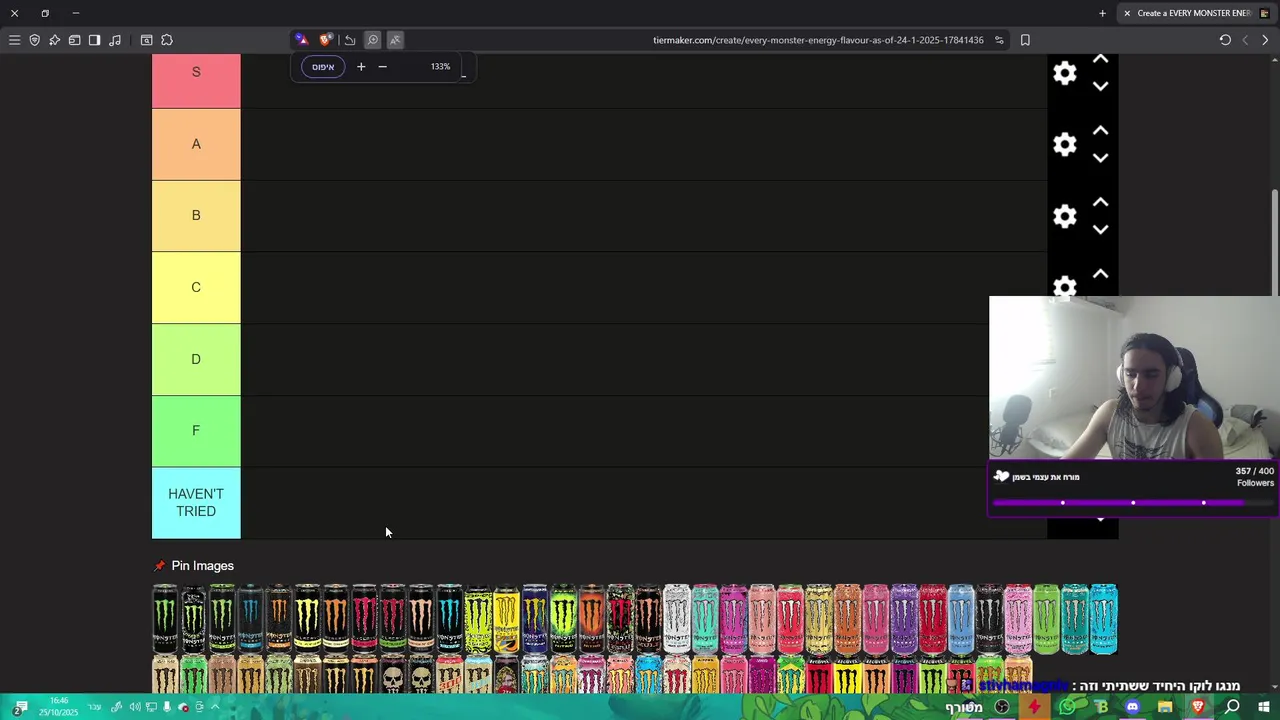
Task: Open File Explorer folder in taskbar
Action: tap(1165, 707)
